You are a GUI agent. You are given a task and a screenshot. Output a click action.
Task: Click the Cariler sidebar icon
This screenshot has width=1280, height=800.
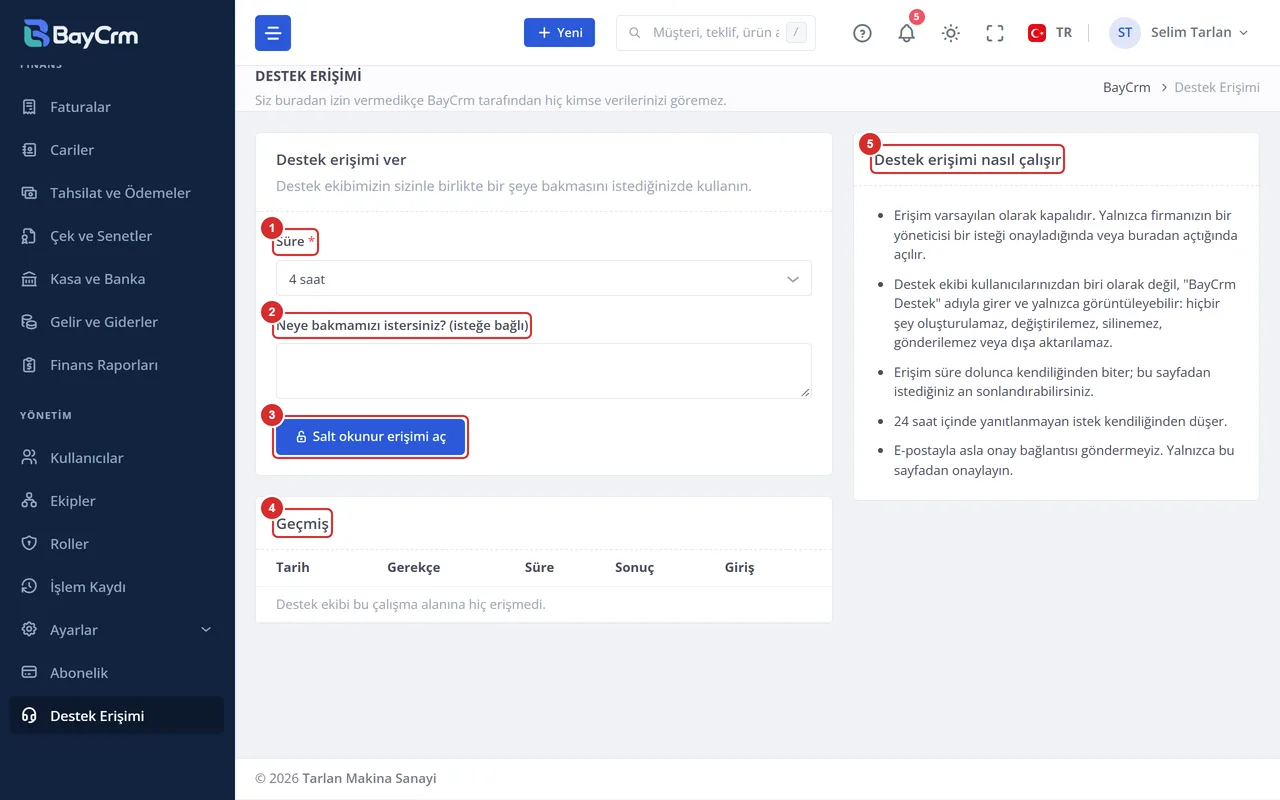coord(30,150)
